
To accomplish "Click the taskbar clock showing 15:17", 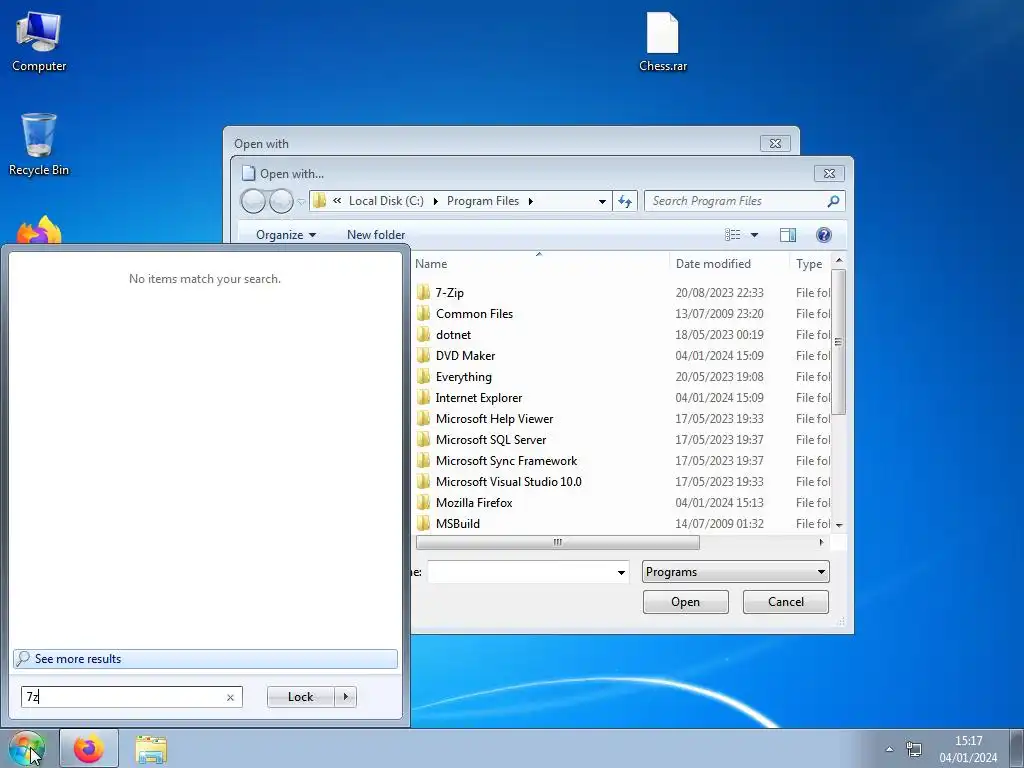I will coord(968,749).
